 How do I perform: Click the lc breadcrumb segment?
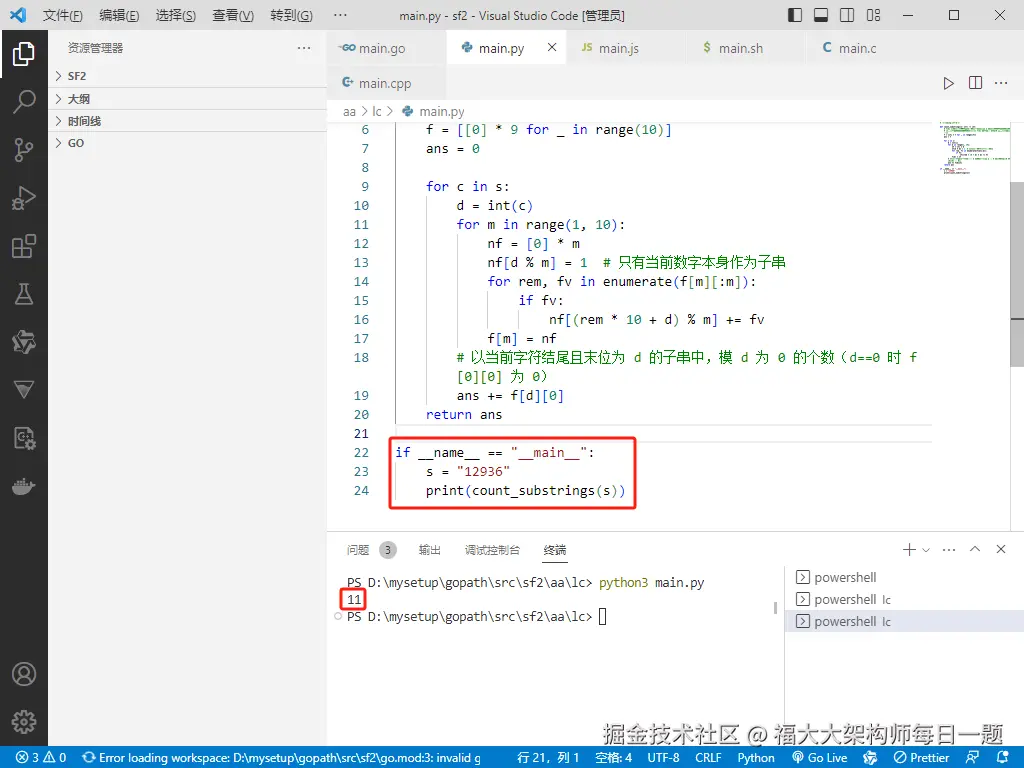click(x=377, y=112)
